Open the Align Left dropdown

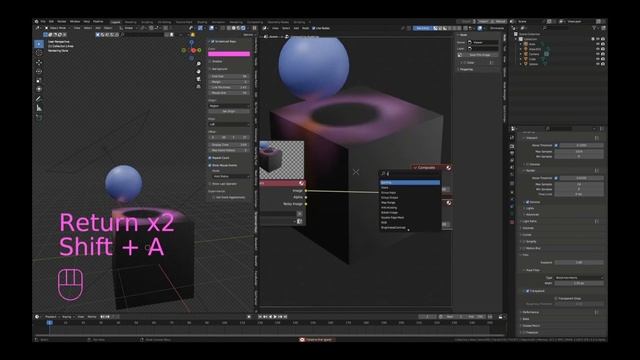(229, 124)
